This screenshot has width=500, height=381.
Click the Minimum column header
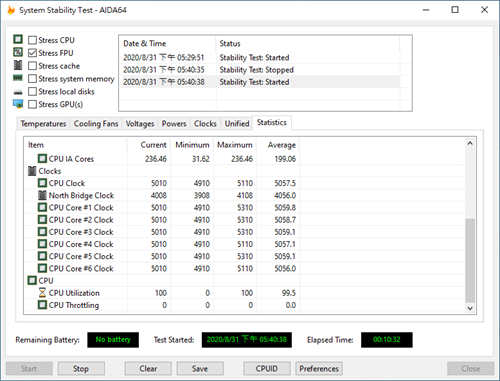[x=192, y=145]
